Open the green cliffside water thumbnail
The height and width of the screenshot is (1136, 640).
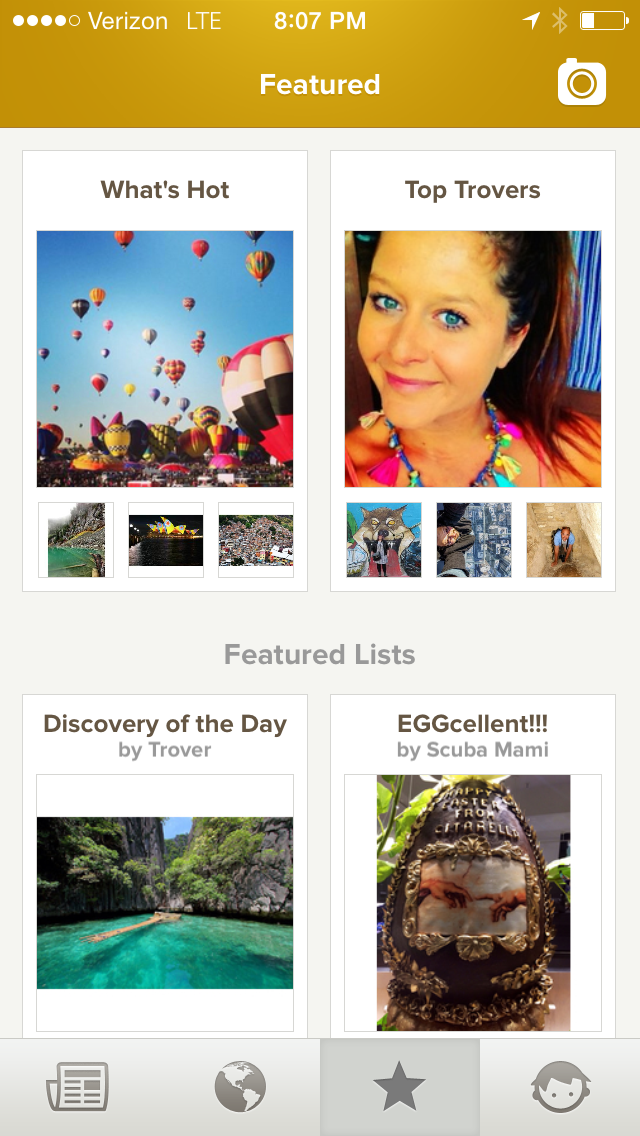pos(76,540)
